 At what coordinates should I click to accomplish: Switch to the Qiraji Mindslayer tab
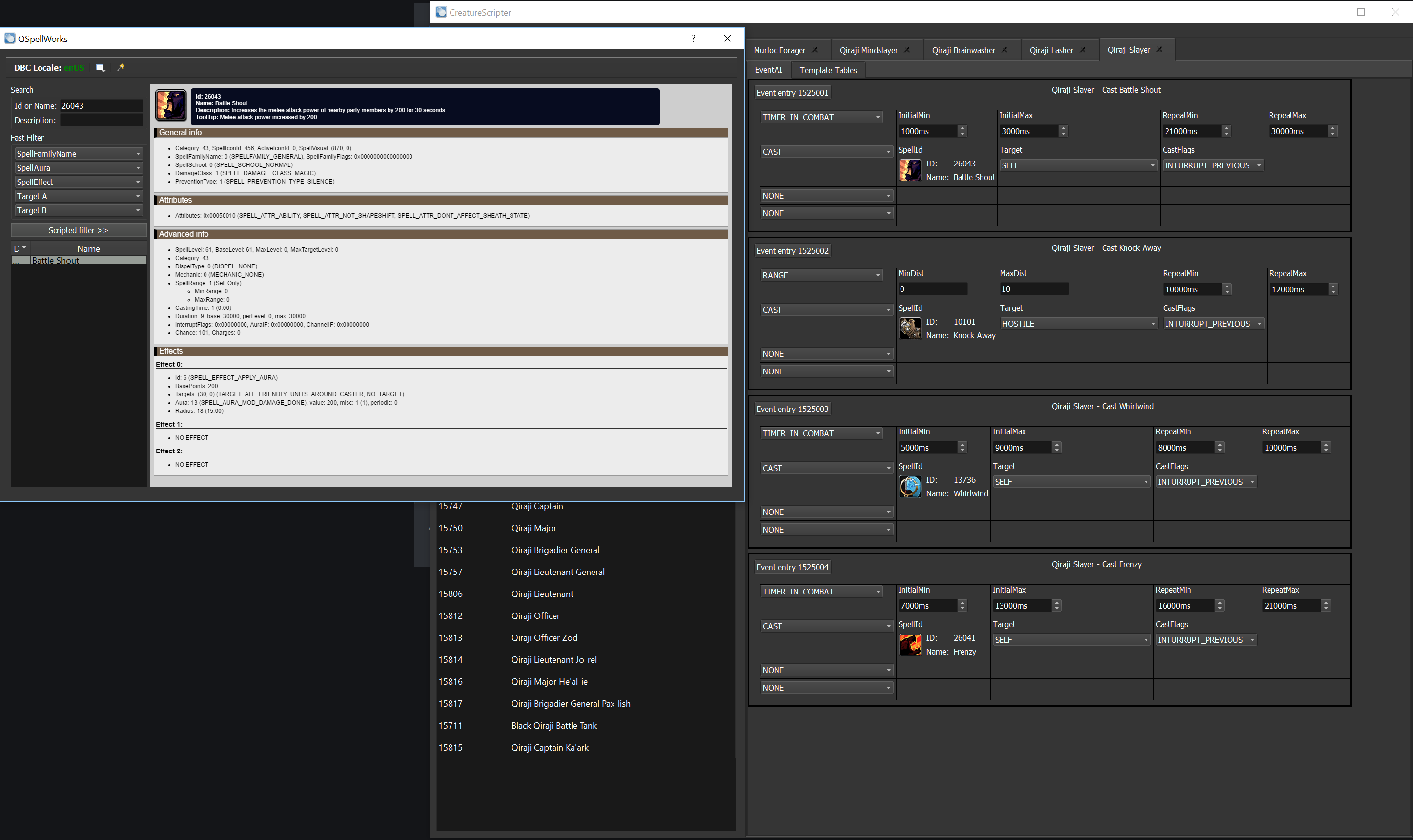(x=868, y=50)
